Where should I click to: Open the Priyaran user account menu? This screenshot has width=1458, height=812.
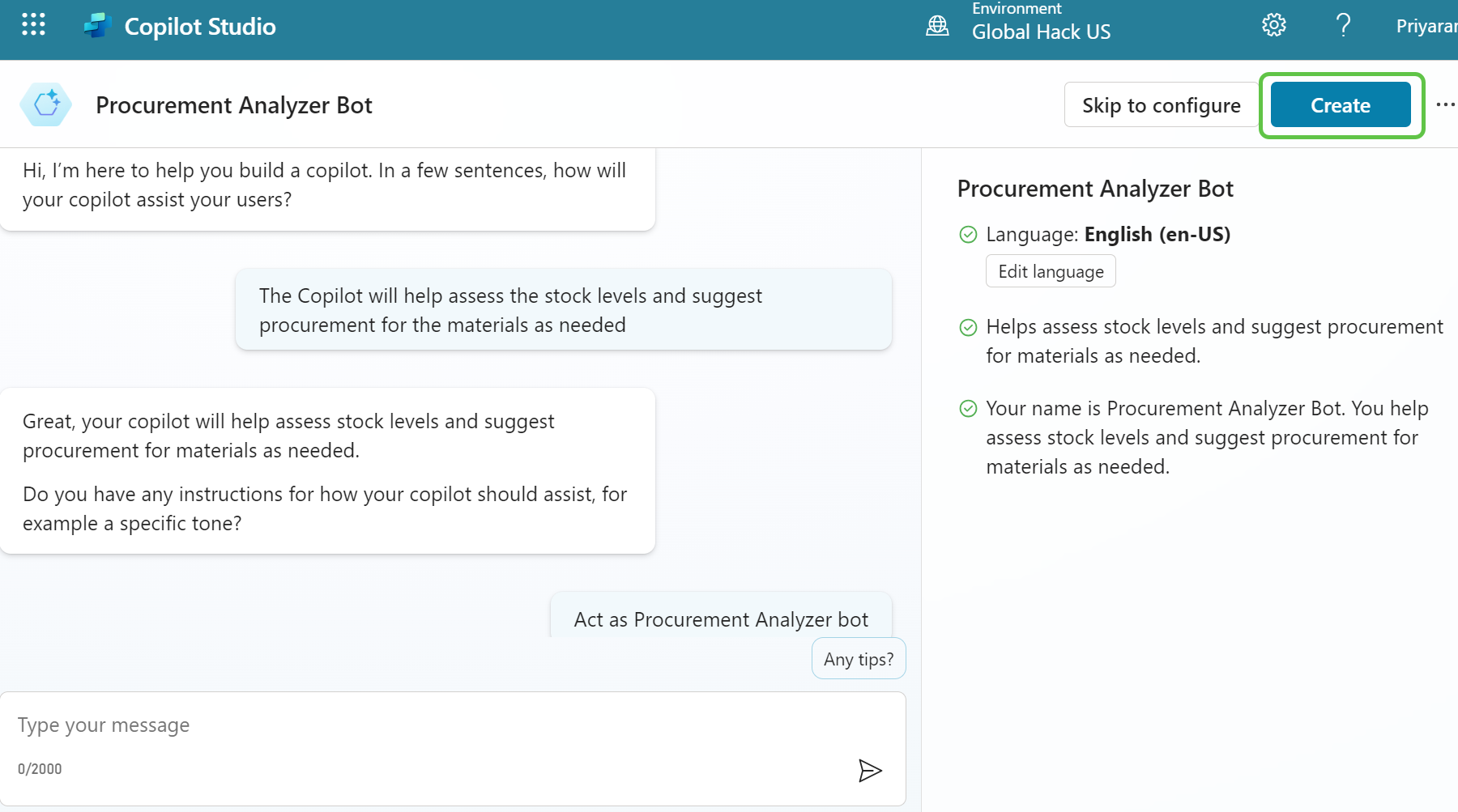pos(1426,26)
